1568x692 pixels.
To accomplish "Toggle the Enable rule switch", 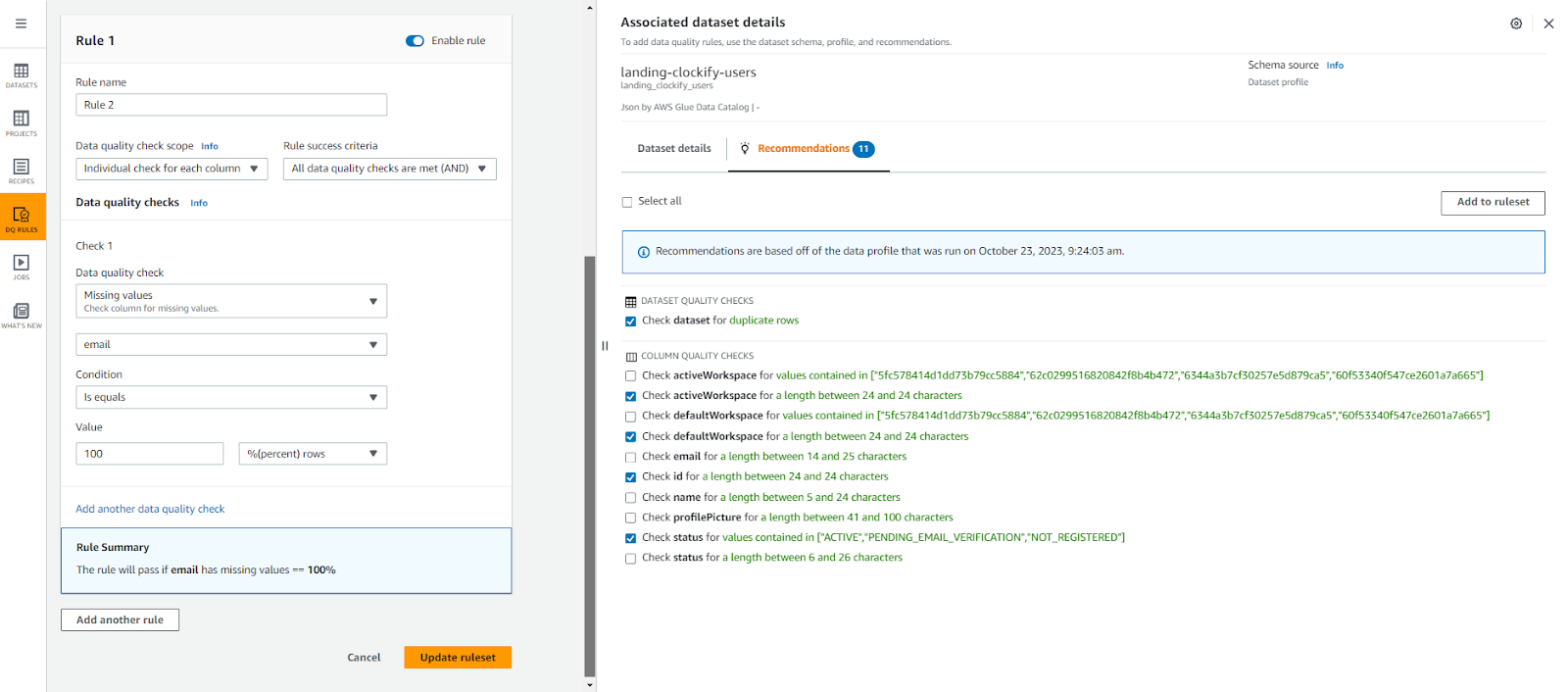I will point(415,41).
